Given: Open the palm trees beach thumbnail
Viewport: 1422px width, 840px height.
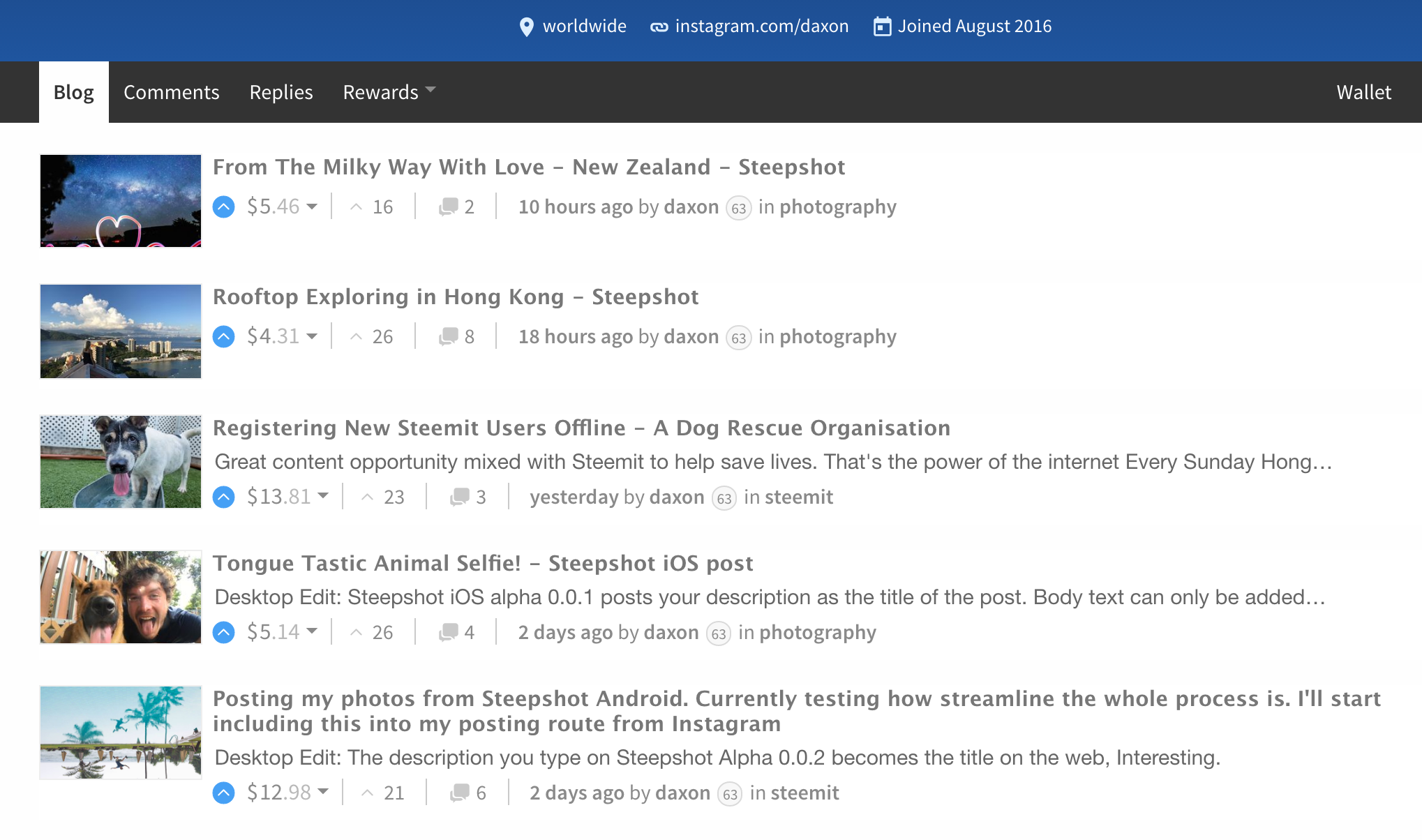Looking at the screenshot, I should click(x=121, y=733).
